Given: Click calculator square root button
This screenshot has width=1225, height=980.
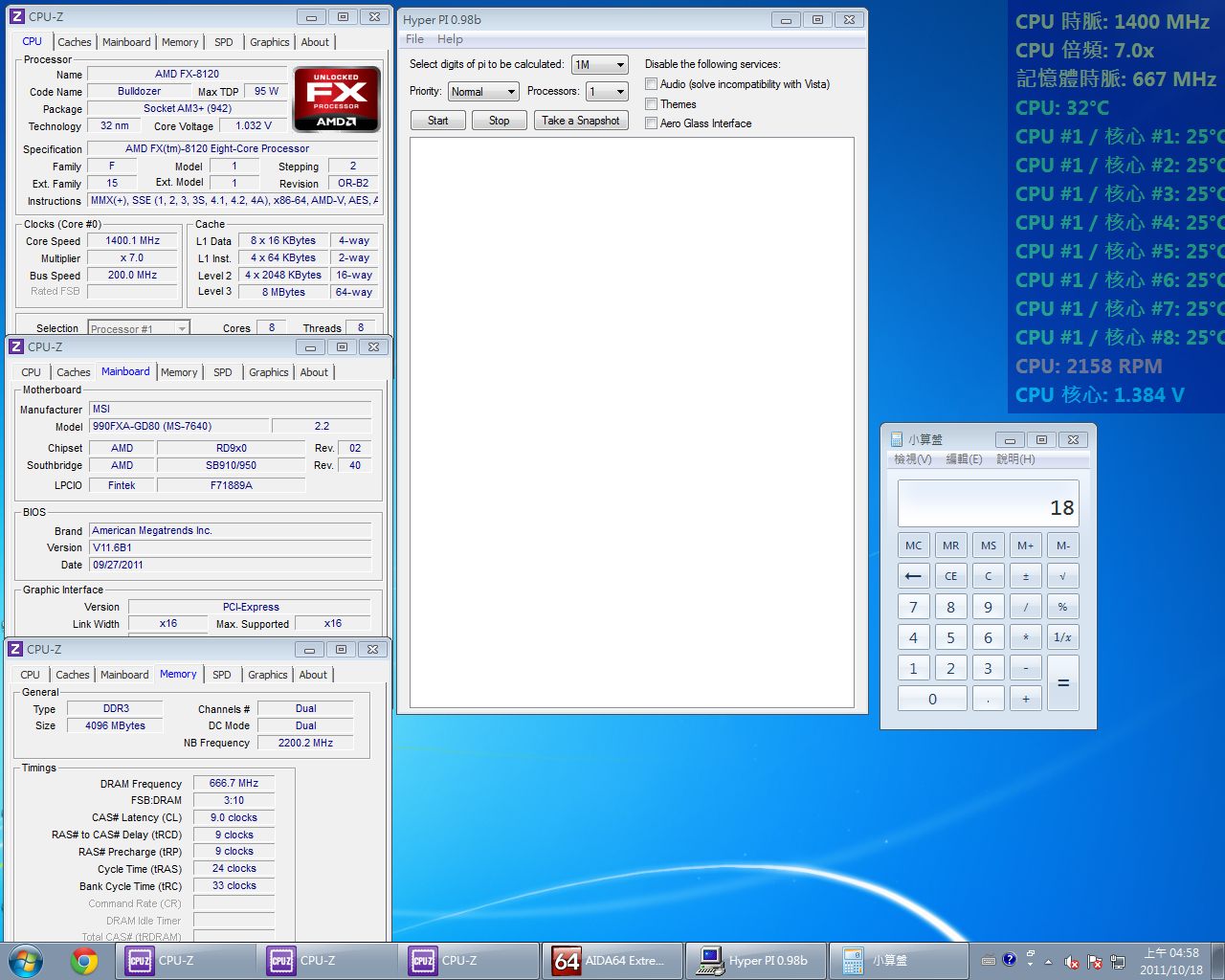Looking at the screenshot, I should tap(1062, 576).
